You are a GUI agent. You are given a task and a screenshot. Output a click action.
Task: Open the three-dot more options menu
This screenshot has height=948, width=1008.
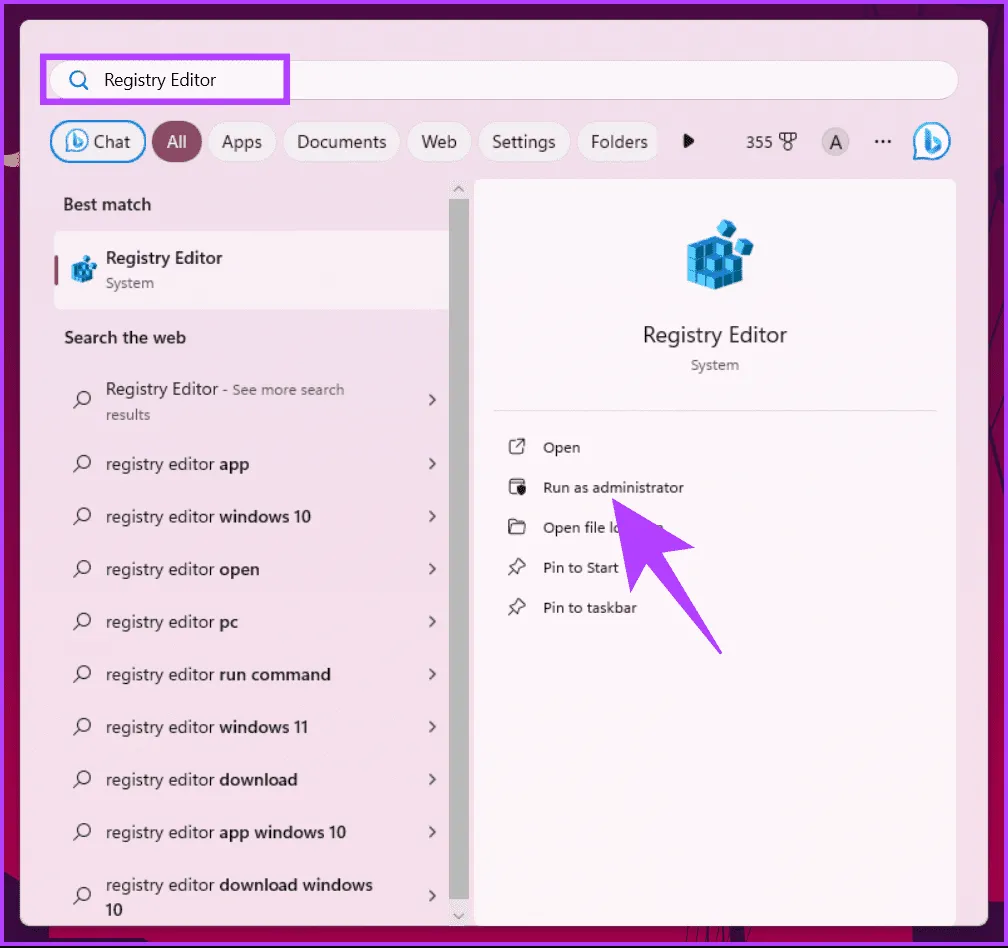pos(882,142)
